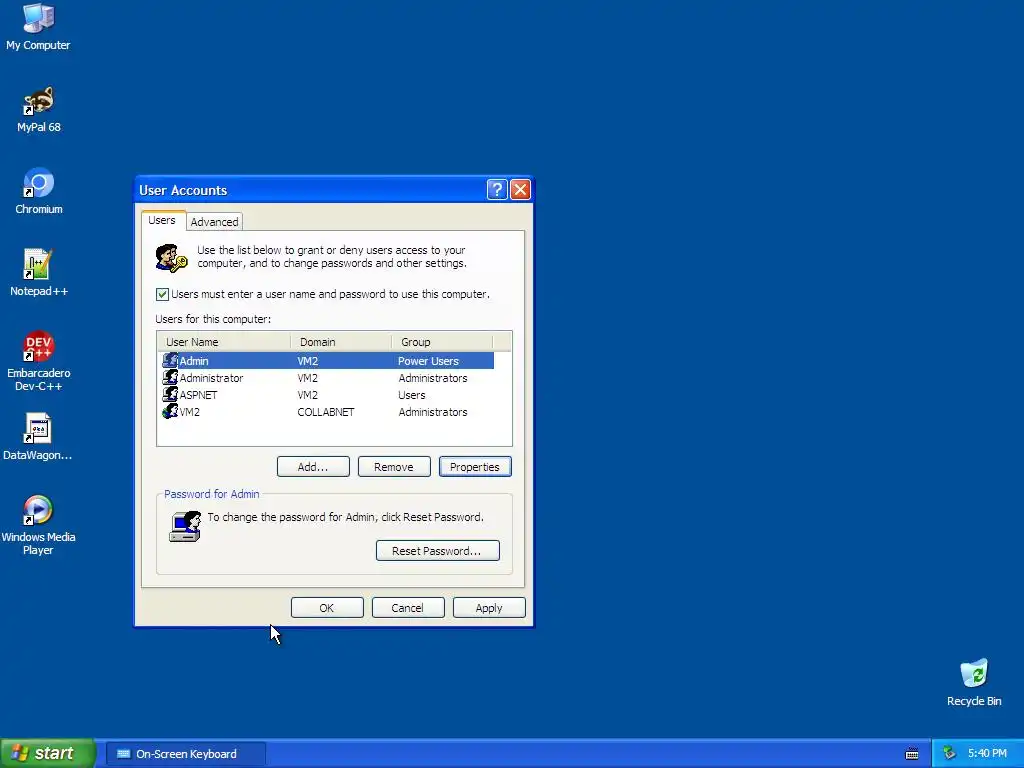Click the VM2 domain user icon

[170, 411]
